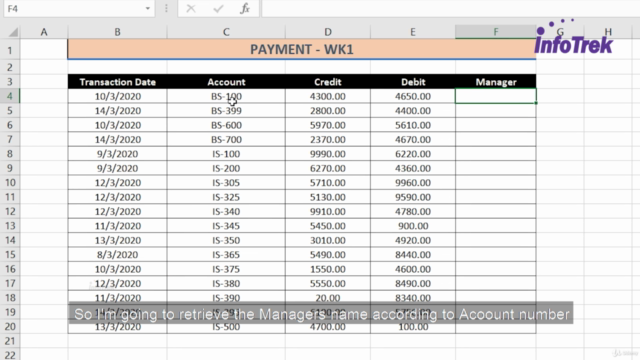The width and height of the screenshot is (640, 360).
Task: Click the Enter checkmark icon in formula bar
Action: pyautogui.click(x=218, y=8)
